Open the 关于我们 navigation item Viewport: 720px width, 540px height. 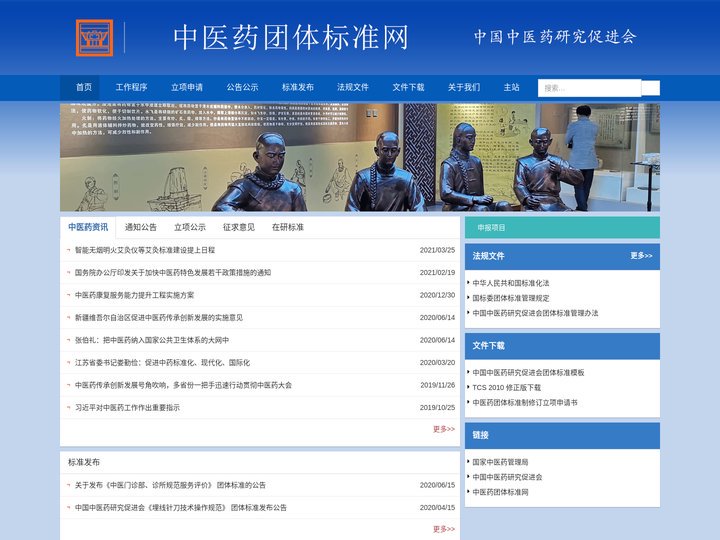(x=464, y=87)
